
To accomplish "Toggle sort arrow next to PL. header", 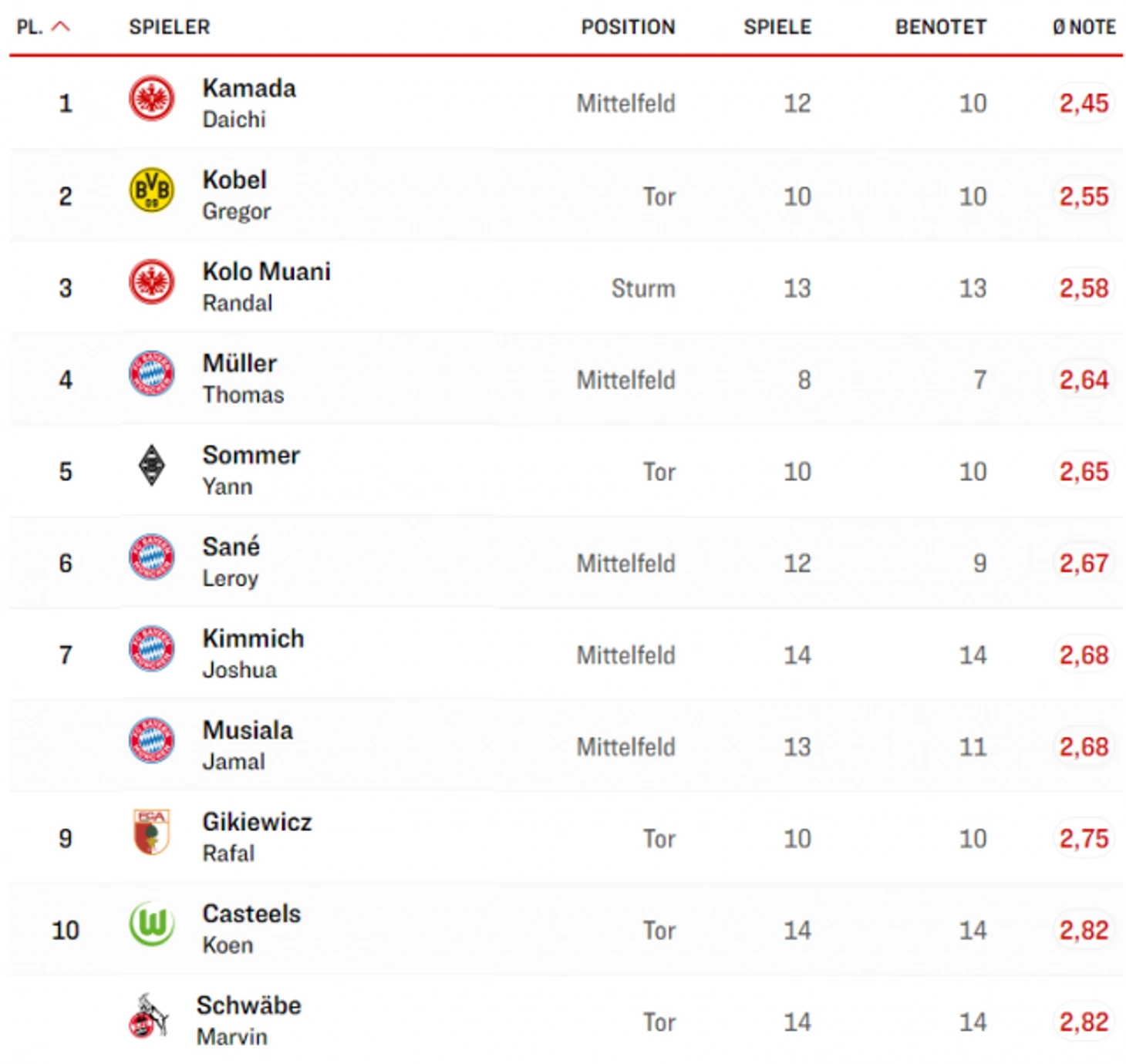I will point(60,27).
